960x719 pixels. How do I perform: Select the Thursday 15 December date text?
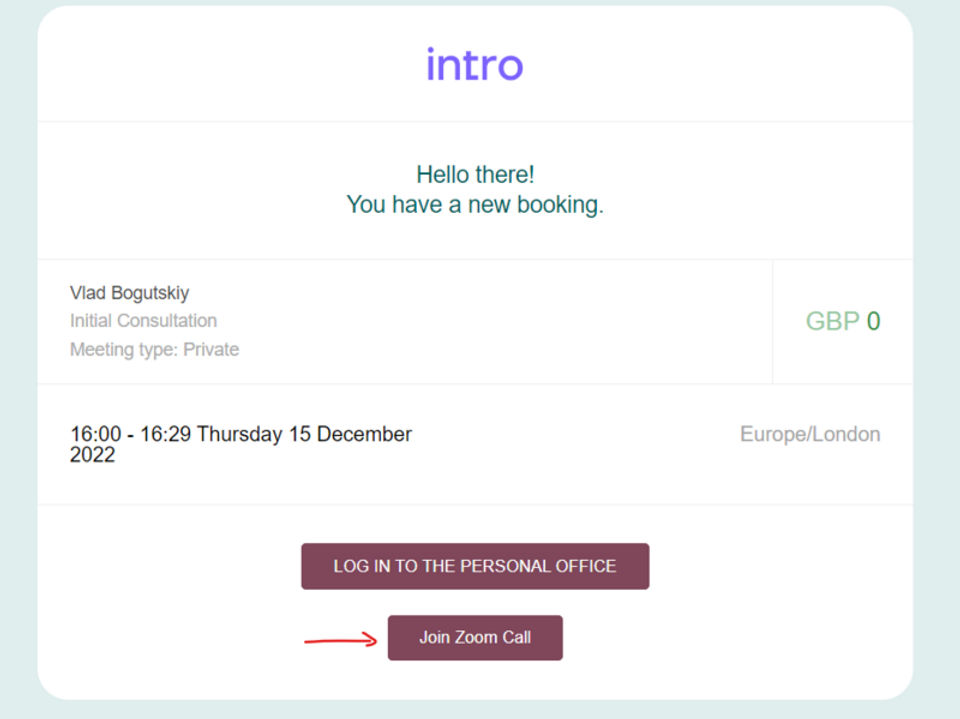304,435
